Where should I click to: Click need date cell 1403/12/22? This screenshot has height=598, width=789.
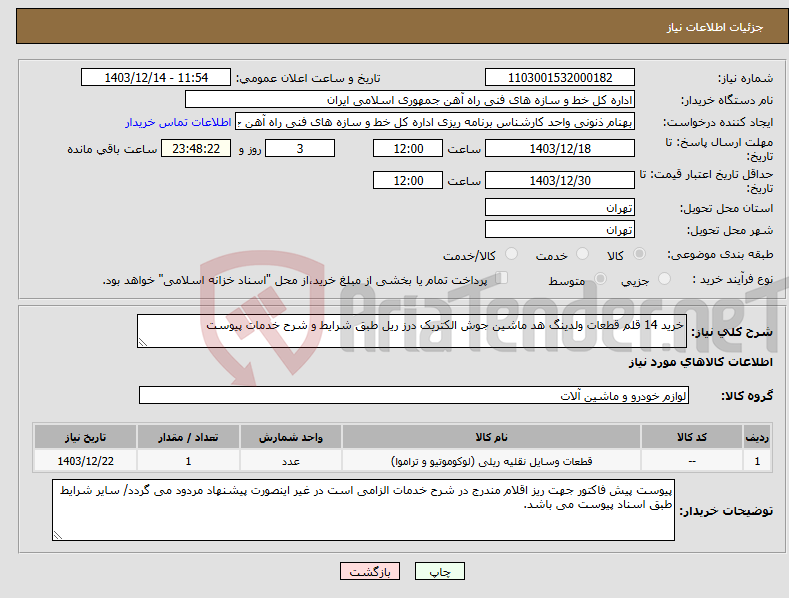85,461
